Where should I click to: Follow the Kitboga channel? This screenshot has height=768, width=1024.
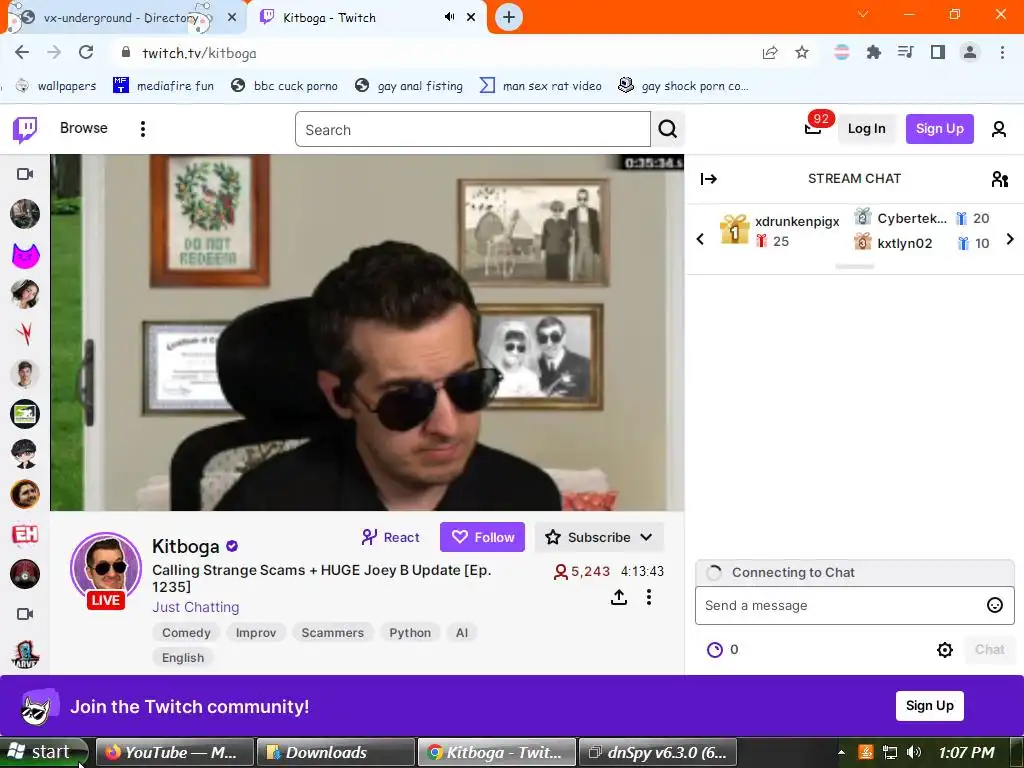coord(482,537)
